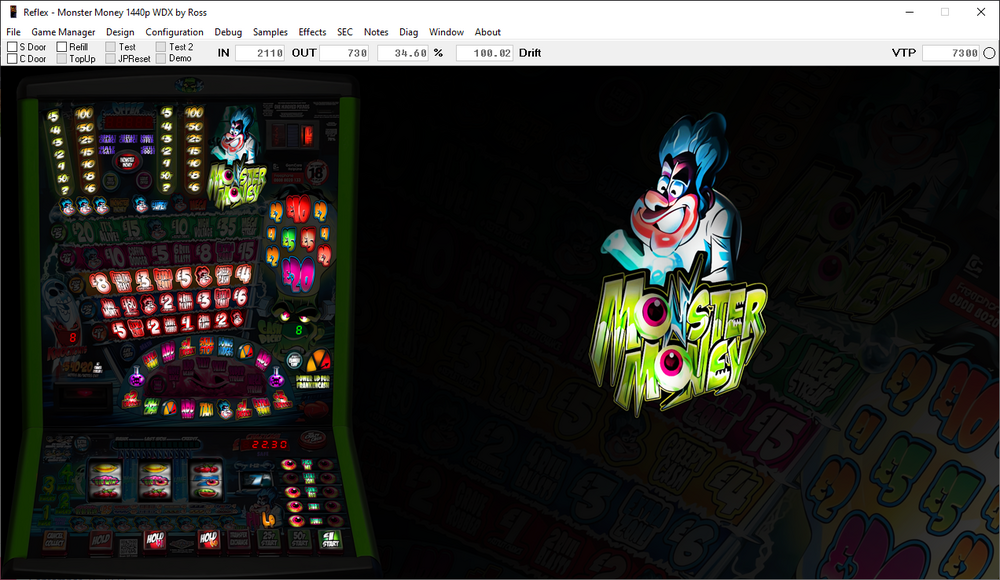Enable the Refill checkbox
Viewport: 1000px width, 580px height.
click(62, 47)
